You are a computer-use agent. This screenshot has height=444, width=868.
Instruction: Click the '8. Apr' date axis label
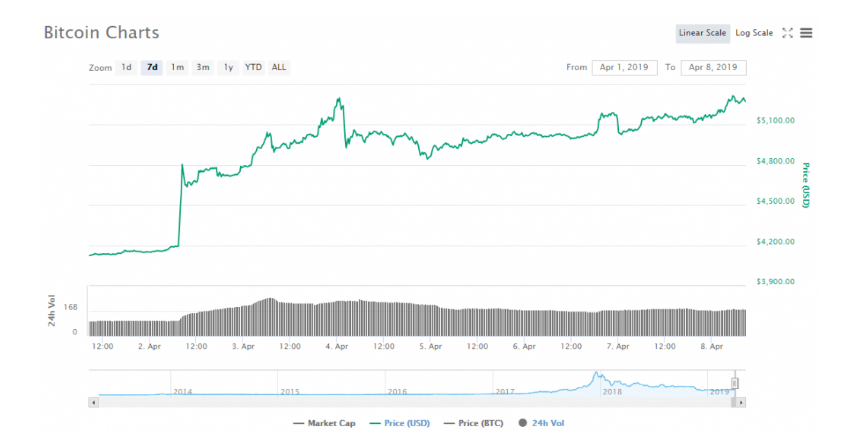pos(712,347)
